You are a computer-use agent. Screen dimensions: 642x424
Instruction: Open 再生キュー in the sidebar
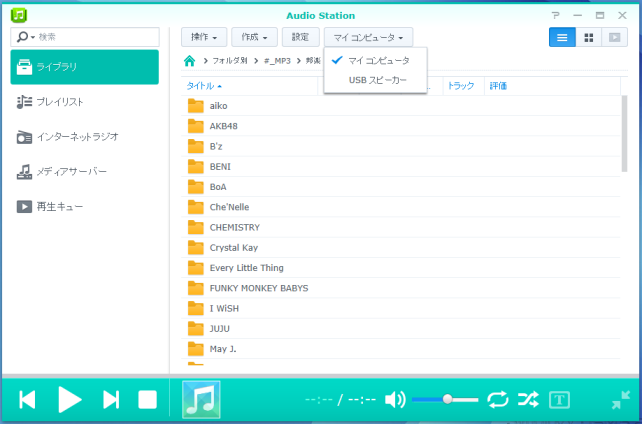coord(84,206)
